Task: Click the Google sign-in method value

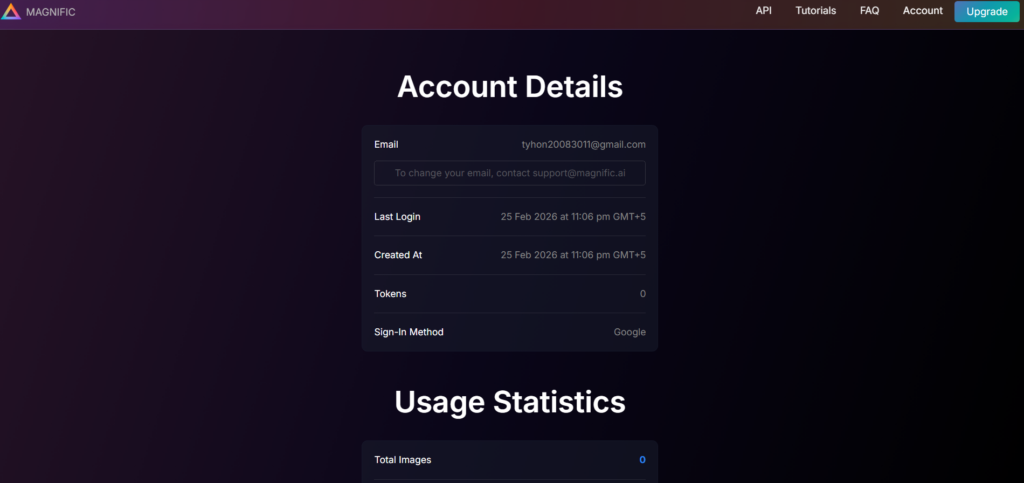Action: pyautogui.click(x=629, y=332)
